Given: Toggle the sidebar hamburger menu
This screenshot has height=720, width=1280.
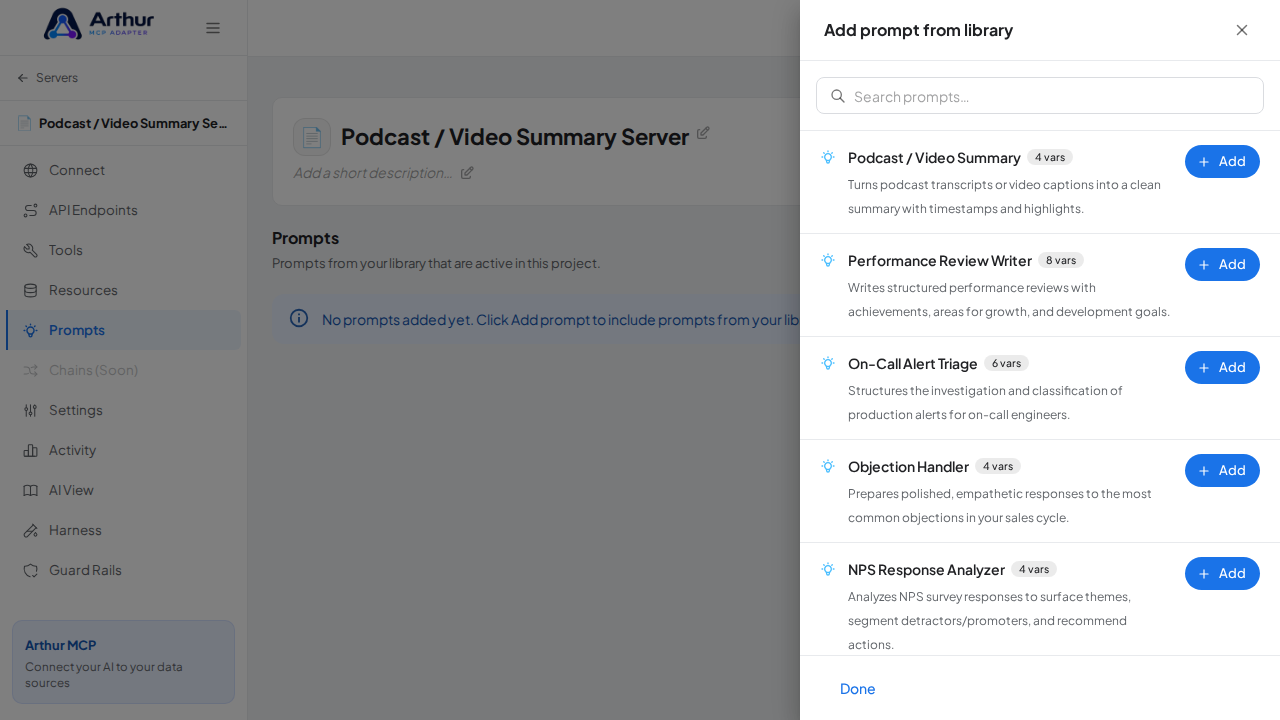Looking at the screenshot, I should click(213, 28).
